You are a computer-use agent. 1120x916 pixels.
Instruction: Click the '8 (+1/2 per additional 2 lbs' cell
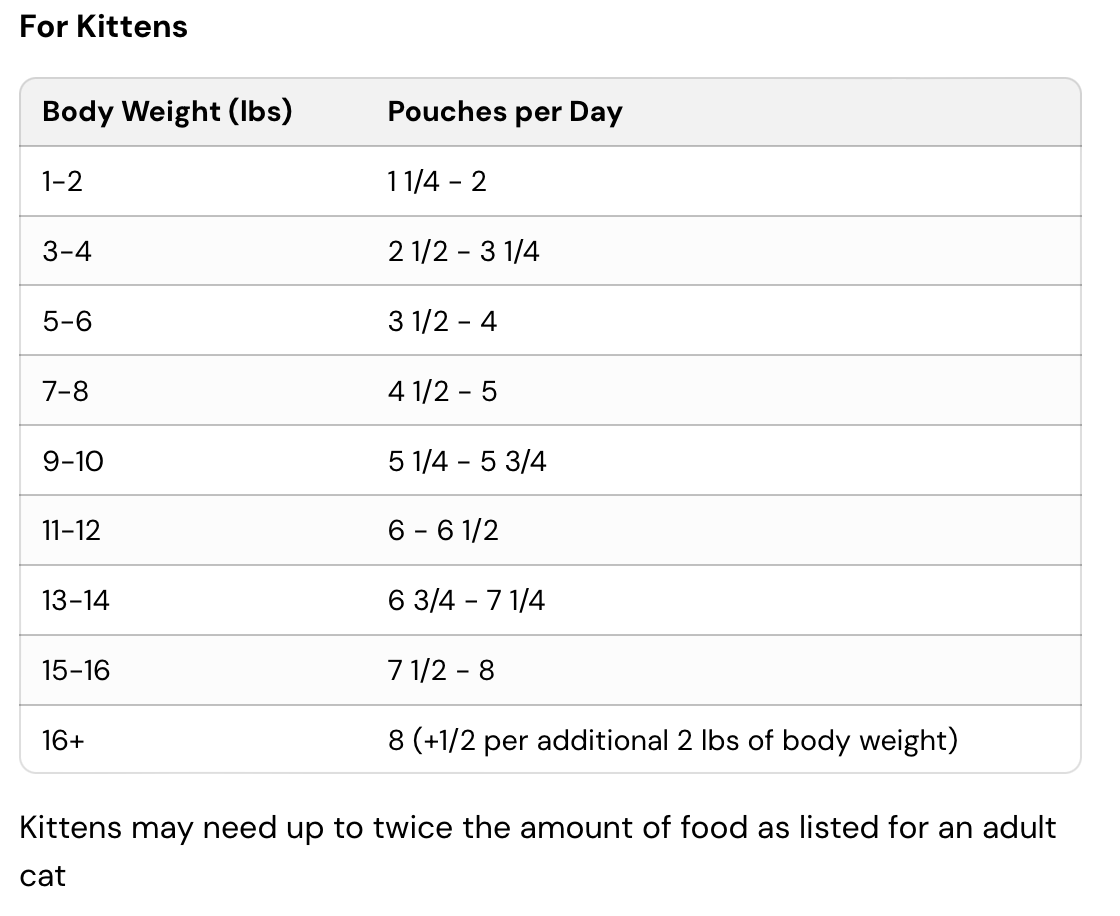pyautogui.click(x=672, y=740)
